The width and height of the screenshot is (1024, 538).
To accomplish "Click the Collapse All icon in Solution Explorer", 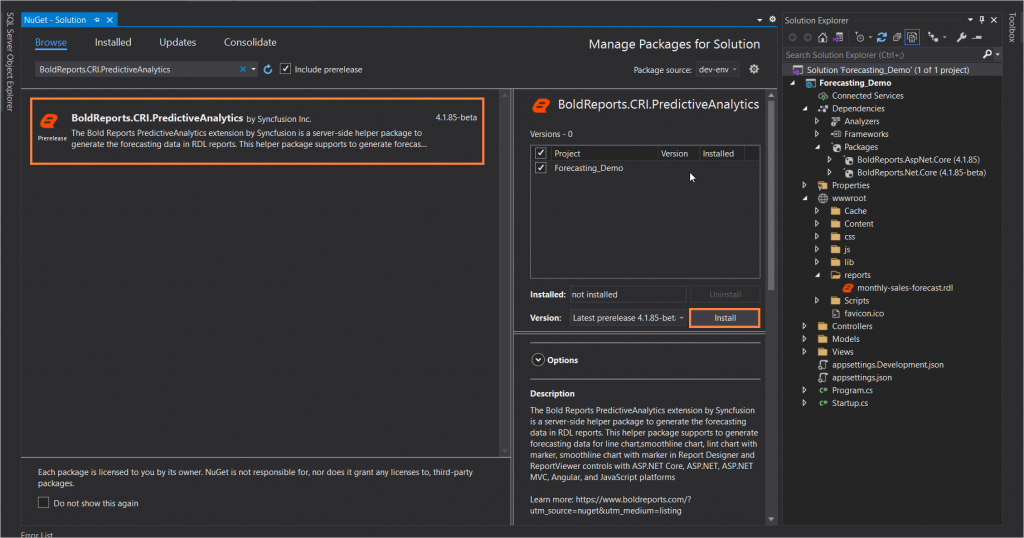I will pyautogui.click(x=897, y=38).
